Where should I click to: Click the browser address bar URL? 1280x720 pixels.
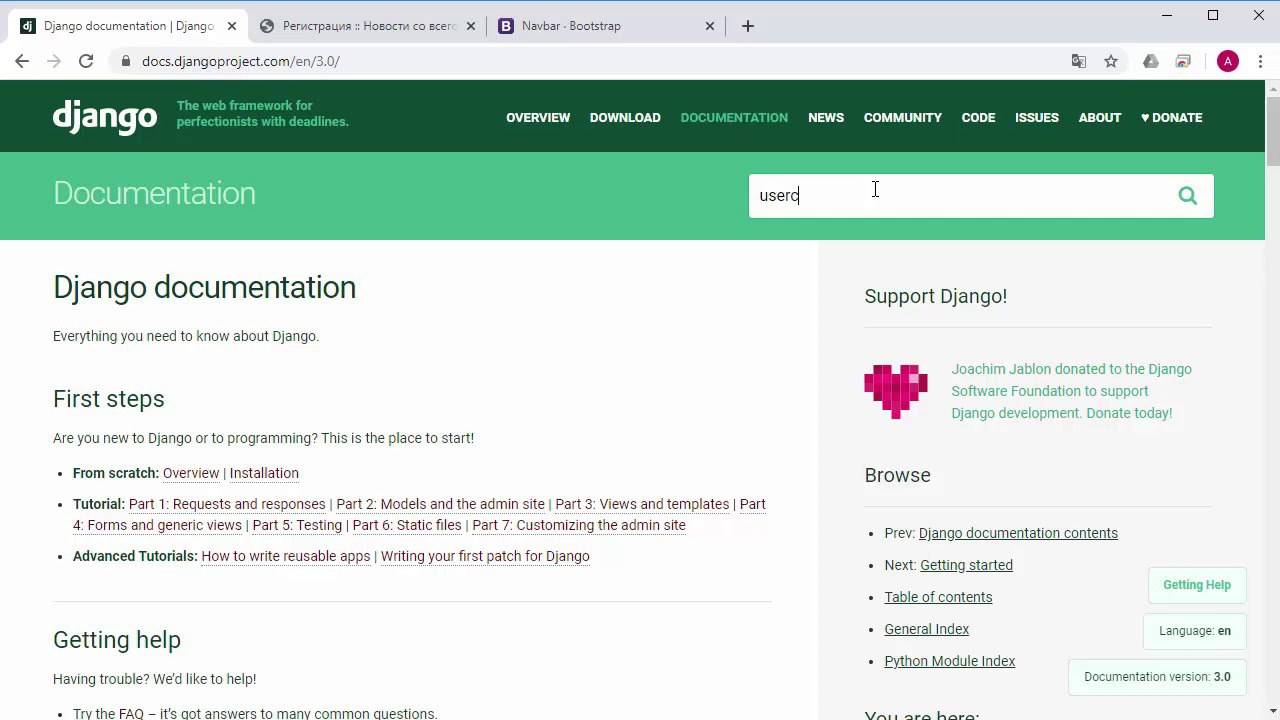point(241,61)
